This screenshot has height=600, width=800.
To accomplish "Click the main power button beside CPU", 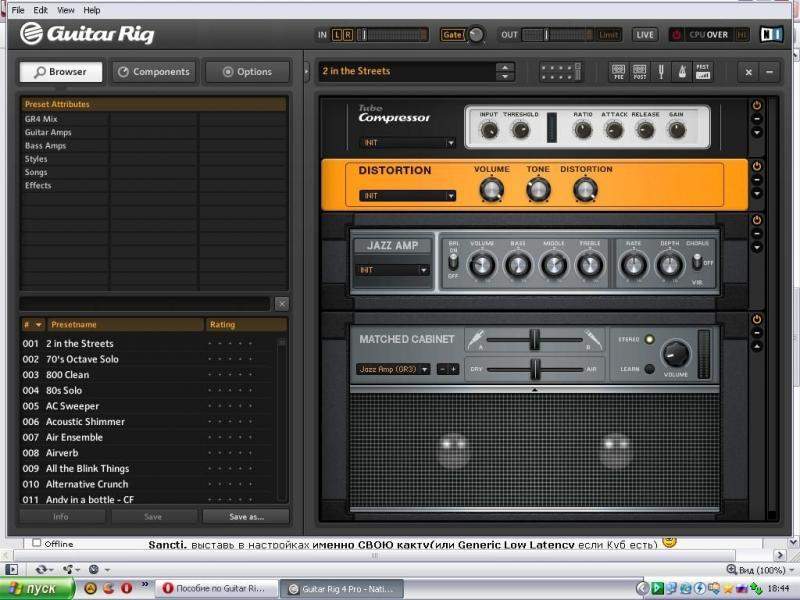I will pos(676,35).
